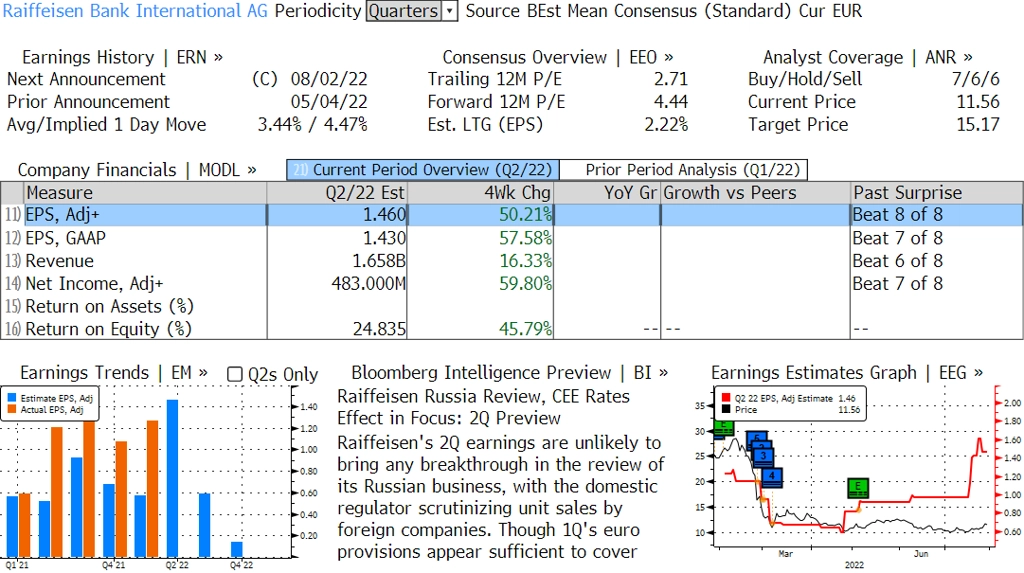Click the green E earnings marker near June
Viewport: 1024px width, 573px height.
point(857,487)
